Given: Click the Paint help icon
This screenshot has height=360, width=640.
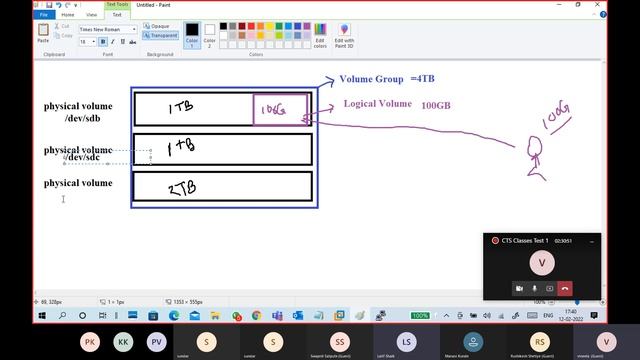Looking at the screenshot, I should tap(603, 15).
